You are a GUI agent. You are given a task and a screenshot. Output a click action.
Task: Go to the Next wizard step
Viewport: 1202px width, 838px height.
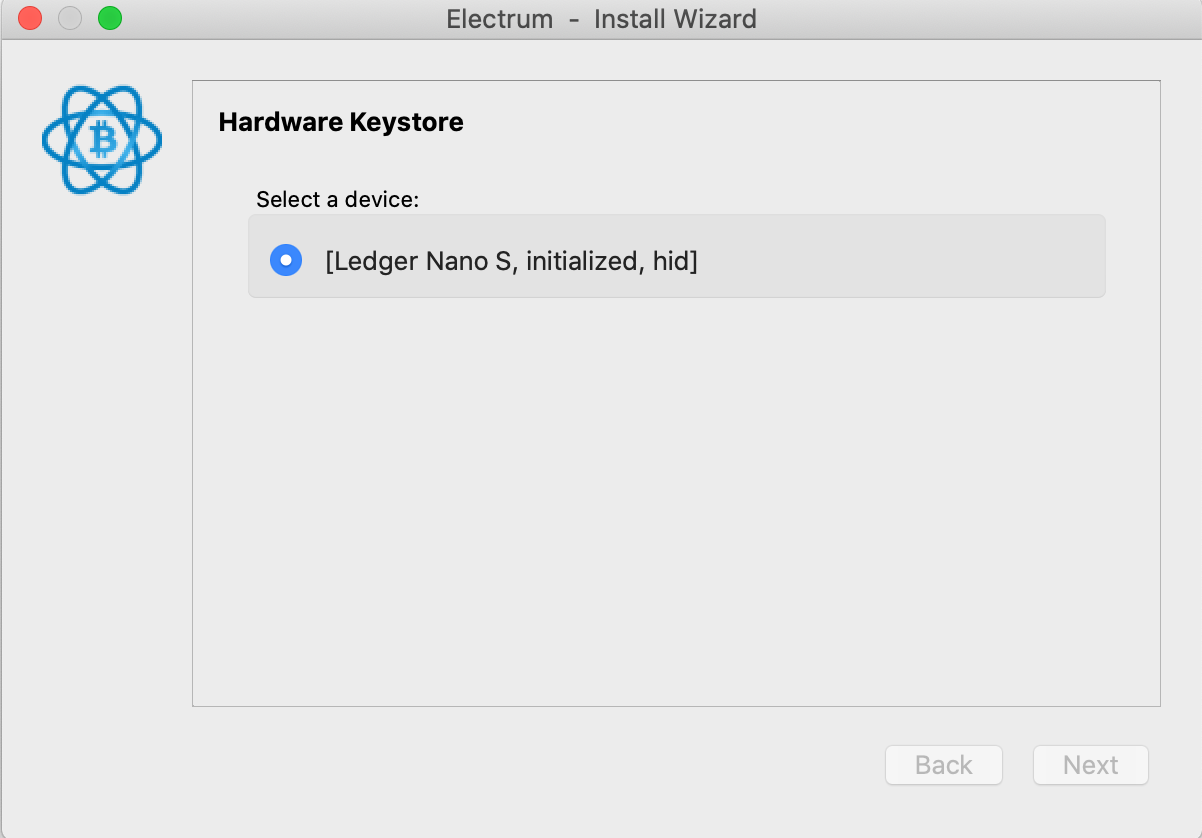(1090, 765)
